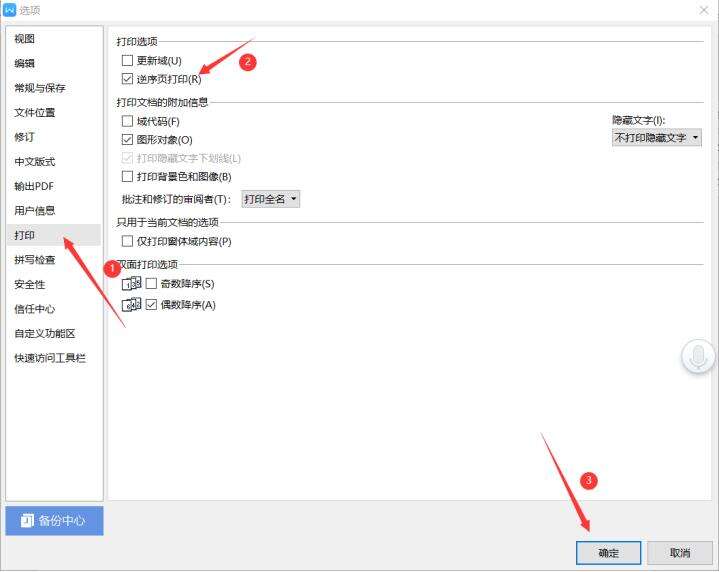Viewport: 719px width, 572px height.
Task: Open the 文件位置 settings
Action: point(54,112)
